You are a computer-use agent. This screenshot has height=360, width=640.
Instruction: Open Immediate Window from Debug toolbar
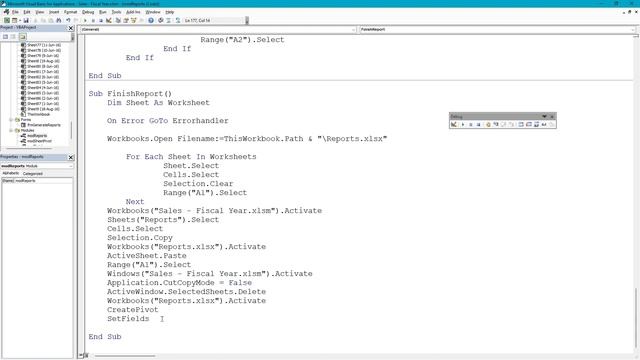529,124
